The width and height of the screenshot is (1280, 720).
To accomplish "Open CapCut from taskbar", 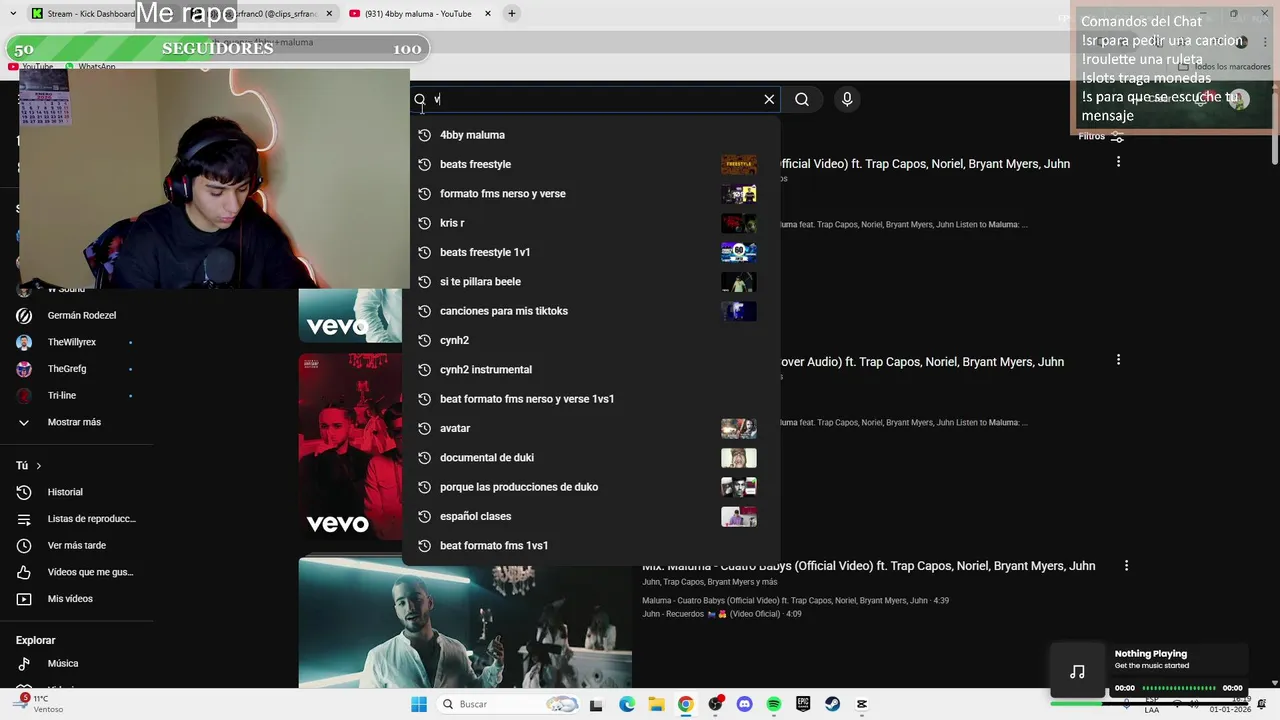I will tap(862, 704).
